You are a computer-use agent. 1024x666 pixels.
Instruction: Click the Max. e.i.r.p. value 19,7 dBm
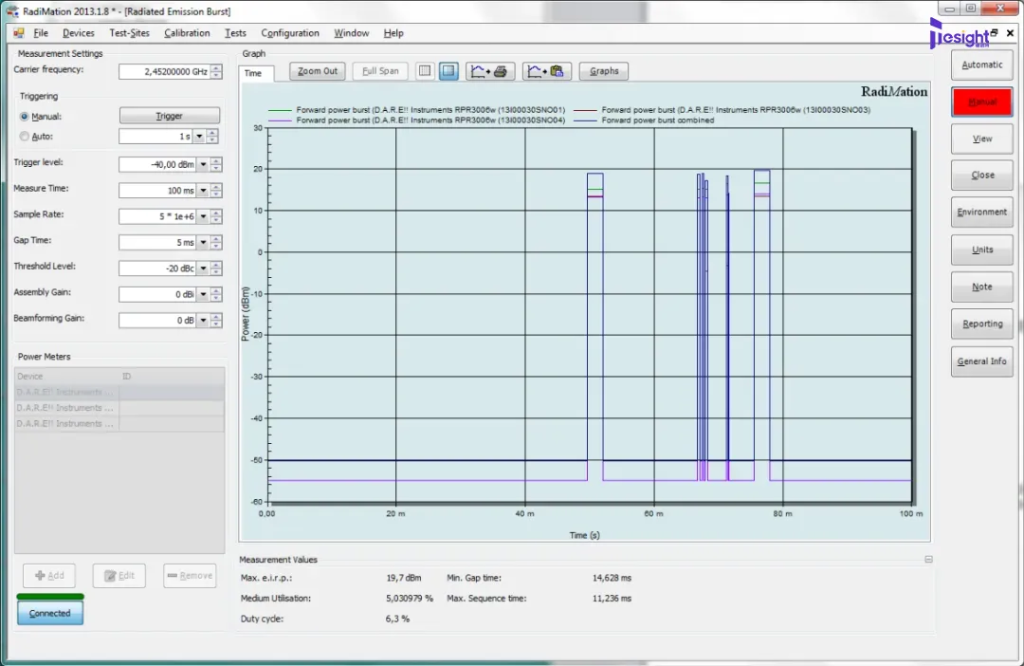(x=404, y=578)
